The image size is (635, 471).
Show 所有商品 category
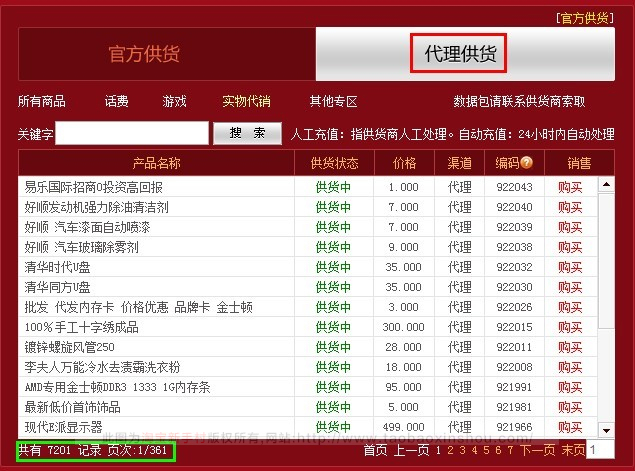click(x=42, y=101)
